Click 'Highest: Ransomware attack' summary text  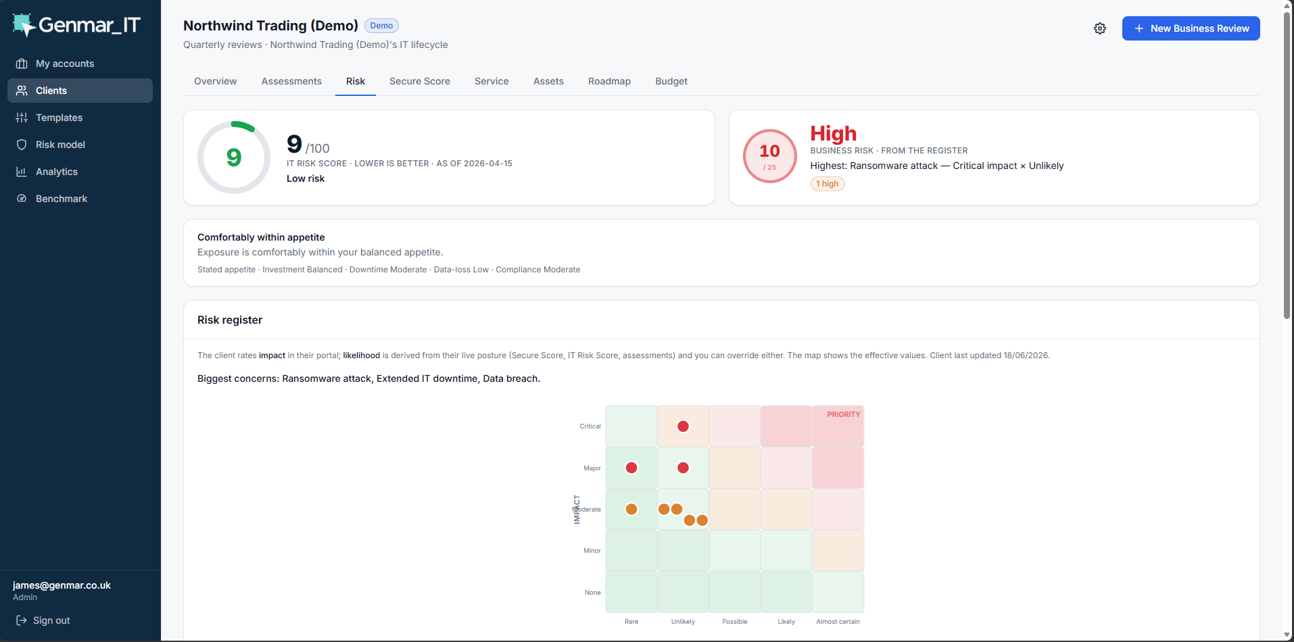coord(937,166)
